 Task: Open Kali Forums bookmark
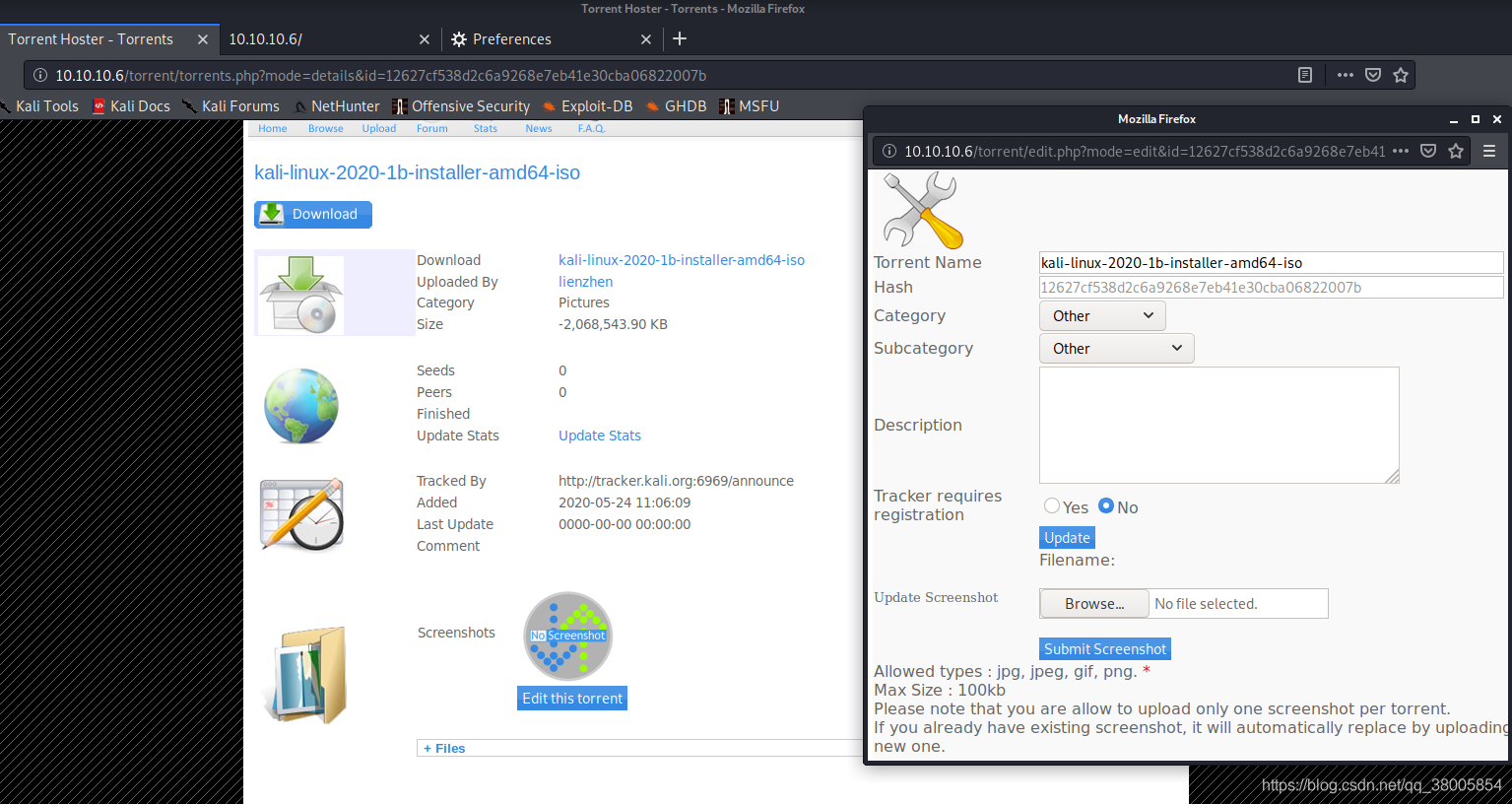pyautogui.click(x=230, y=106)
